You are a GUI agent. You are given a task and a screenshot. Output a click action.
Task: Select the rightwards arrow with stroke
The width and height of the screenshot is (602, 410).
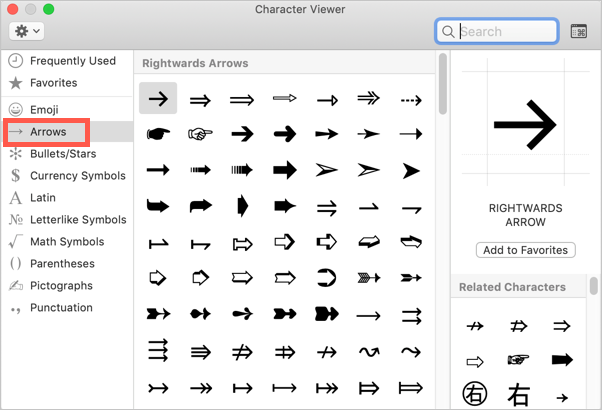click(327, 352)
